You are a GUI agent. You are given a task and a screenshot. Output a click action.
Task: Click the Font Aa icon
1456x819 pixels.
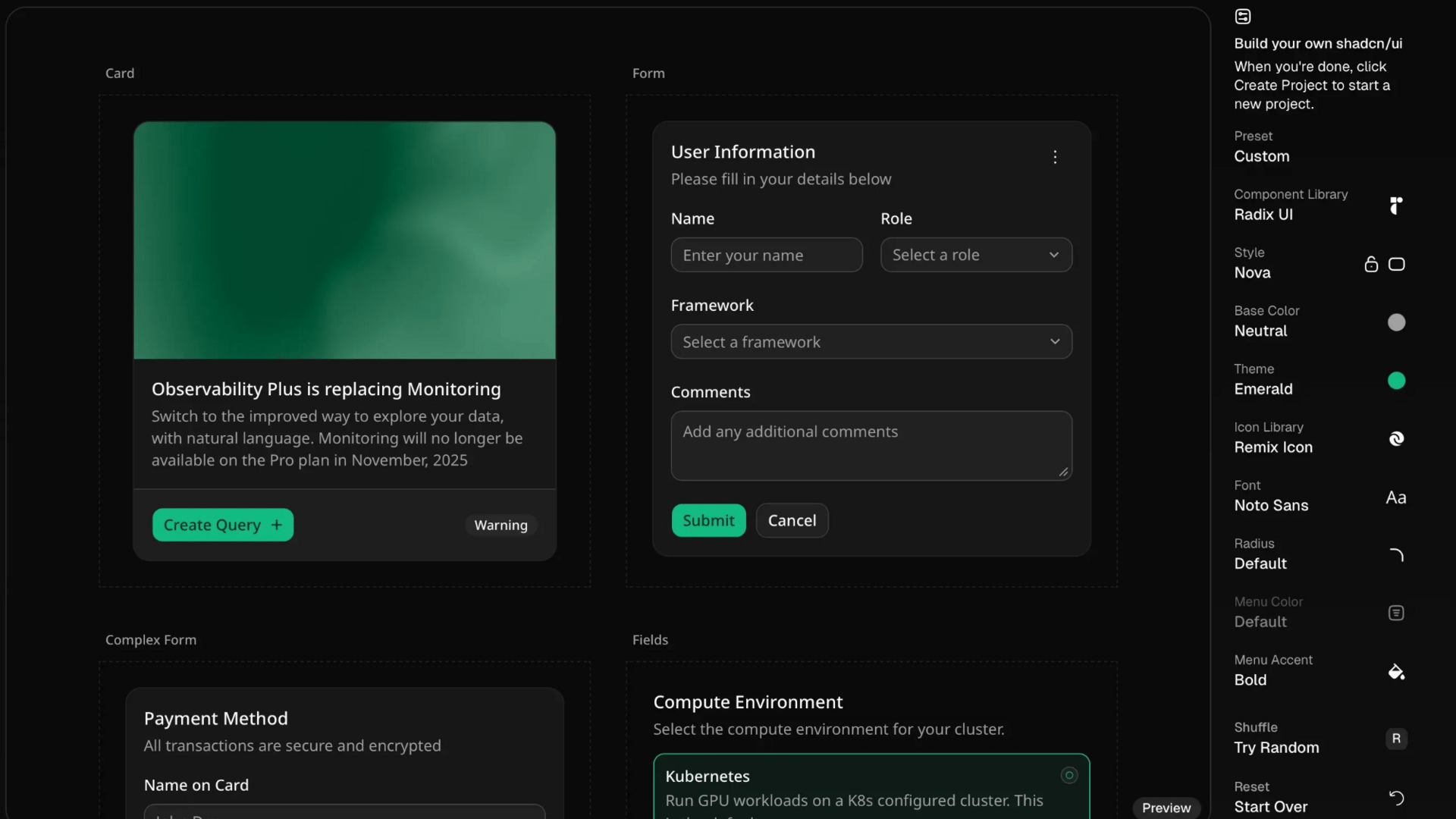[x=1395, y=497]
